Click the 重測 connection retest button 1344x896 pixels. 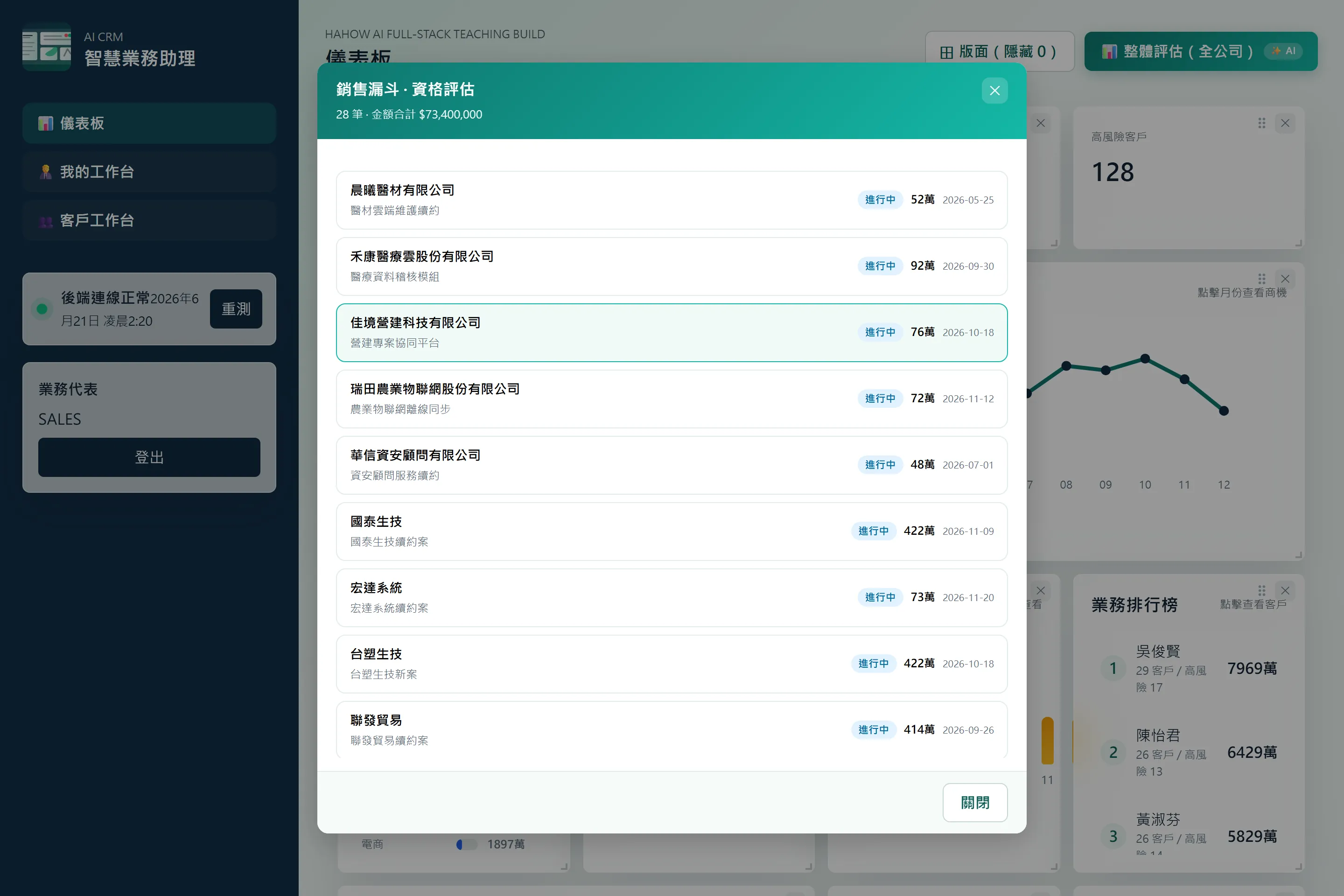pos(236,308)
